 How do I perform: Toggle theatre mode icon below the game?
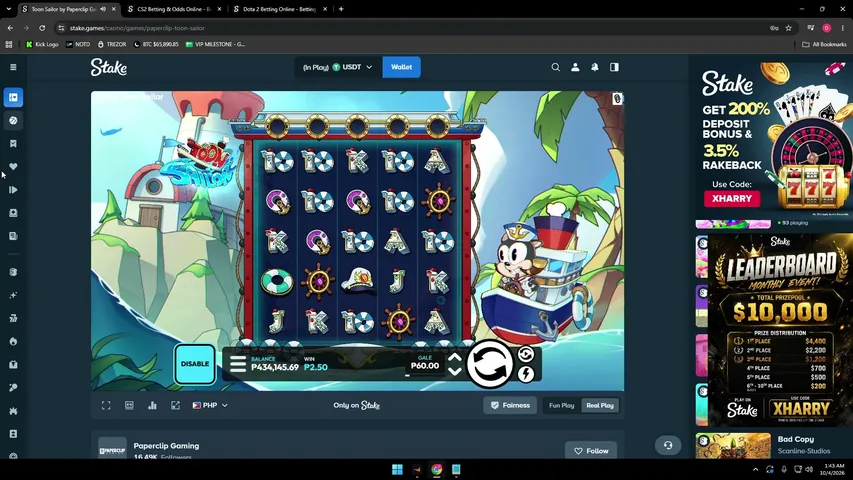point(129,405)
